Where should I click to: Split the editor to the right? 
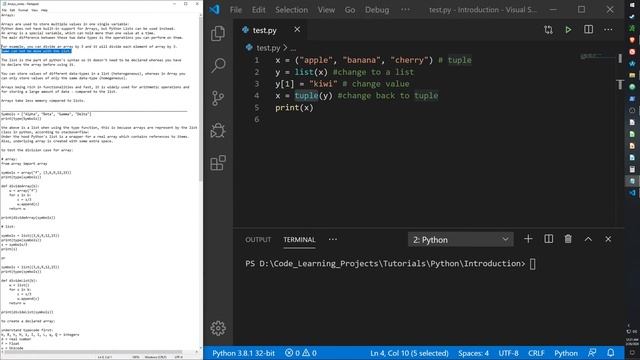588,29
